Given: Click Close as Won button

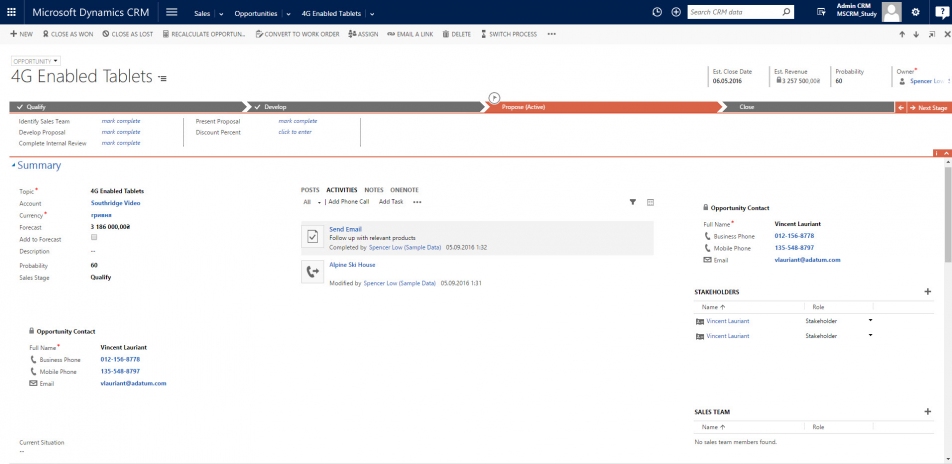Looking at the screenshot, I should (66, 34).
